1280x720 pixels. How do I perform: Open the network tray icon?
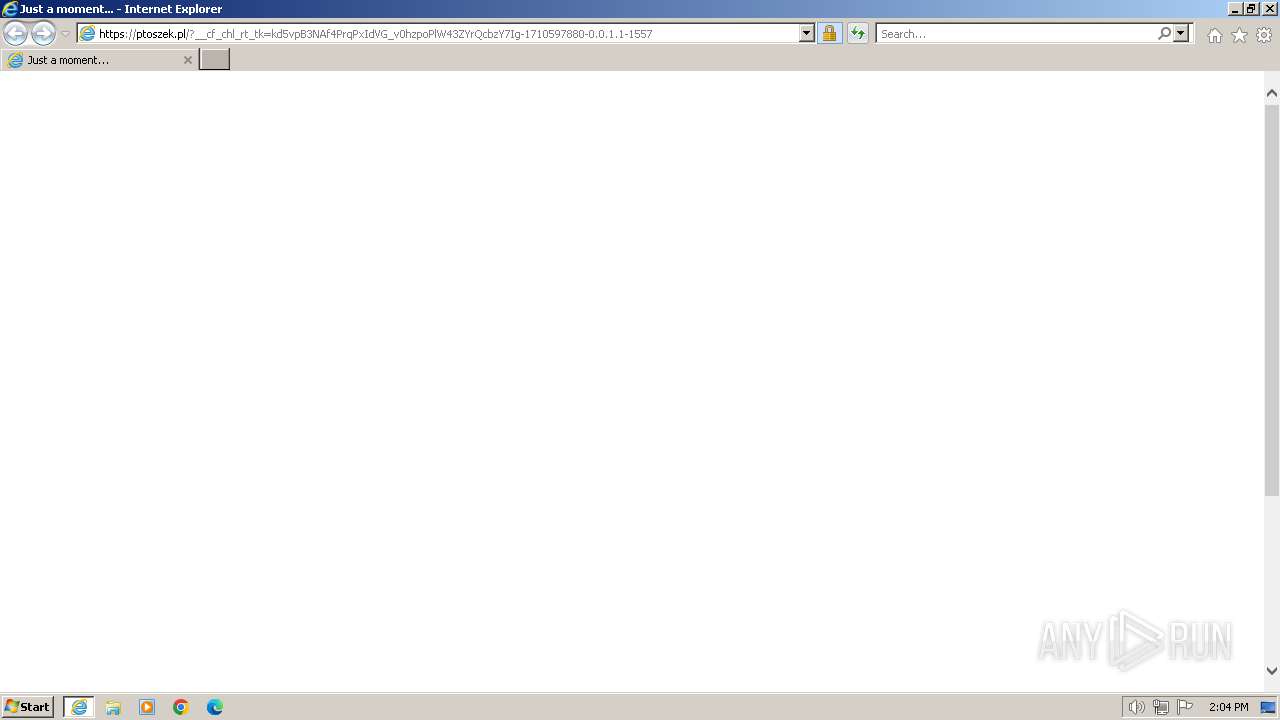(x=1160, y=707)
